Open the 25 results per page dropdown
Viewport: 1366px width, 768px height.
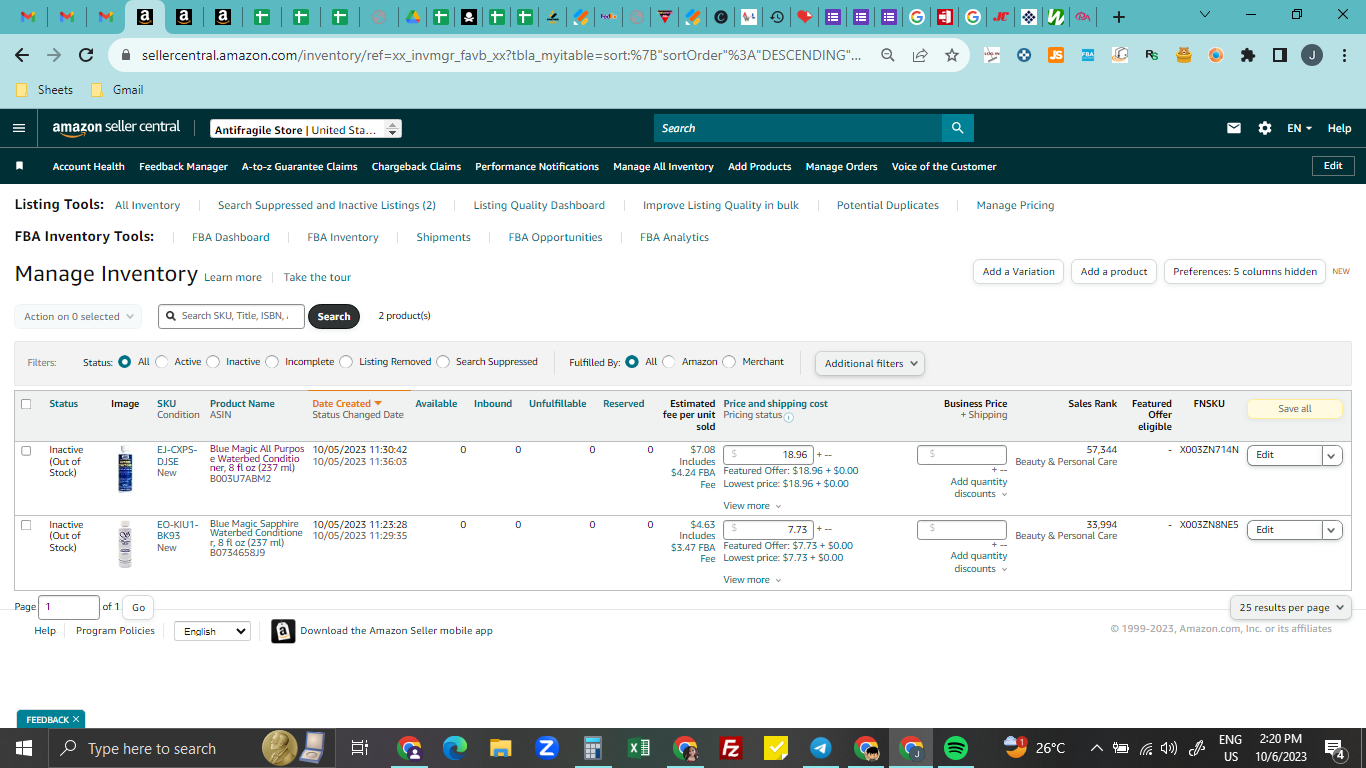pyautogui.click(x=1290, y=607)
